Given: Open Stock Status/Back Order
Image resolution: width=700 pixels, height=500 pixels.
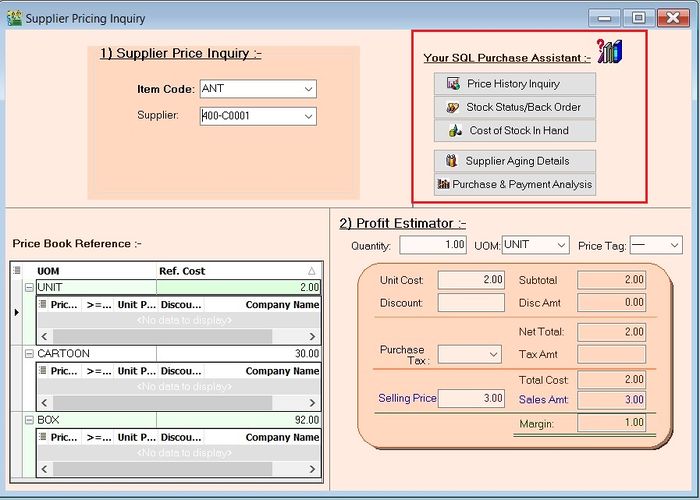Looking at the screenshot, I should 514,107.
